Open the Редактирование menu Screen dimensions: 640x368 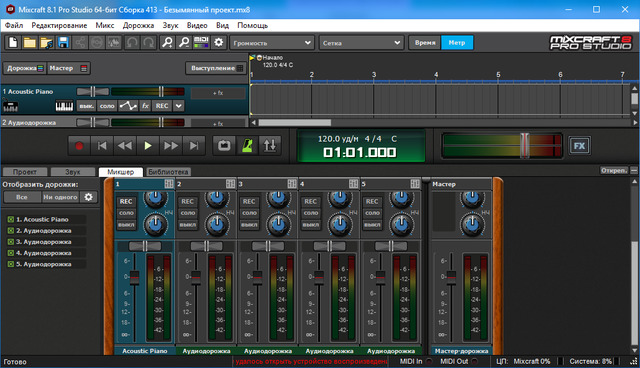[59, 25]
